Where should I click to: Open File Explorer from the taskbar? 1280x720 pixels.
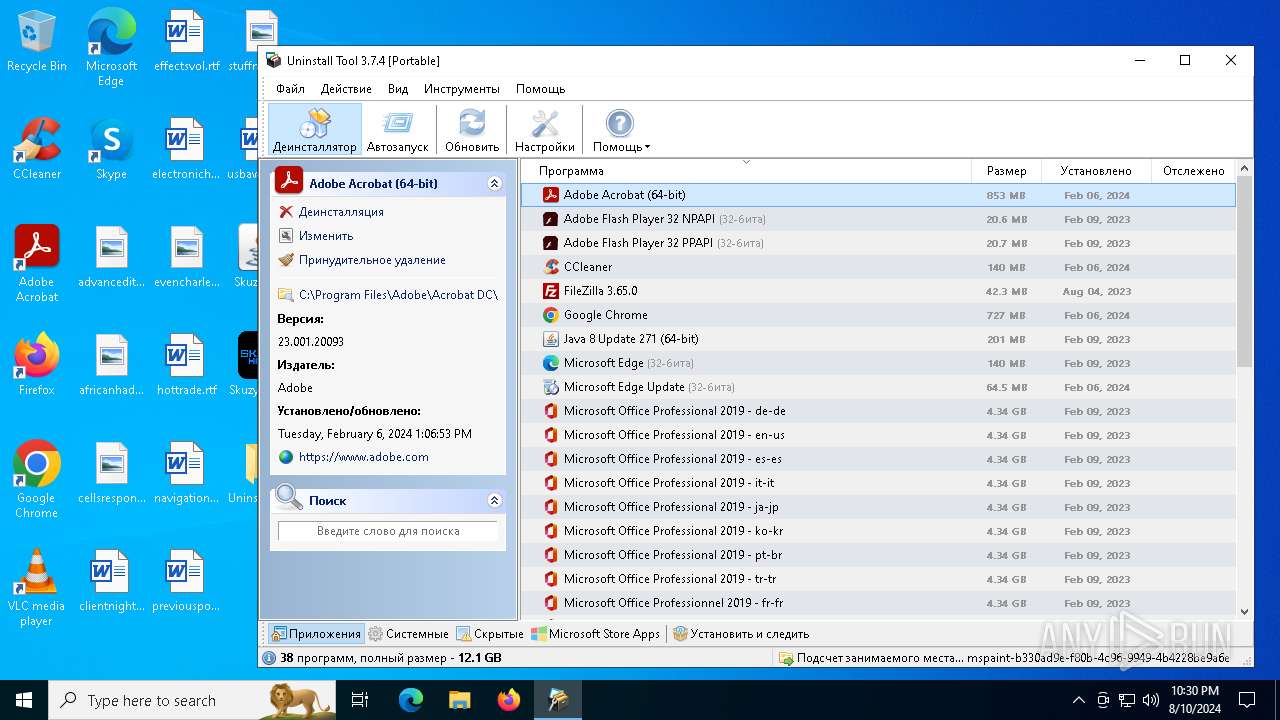459,700
